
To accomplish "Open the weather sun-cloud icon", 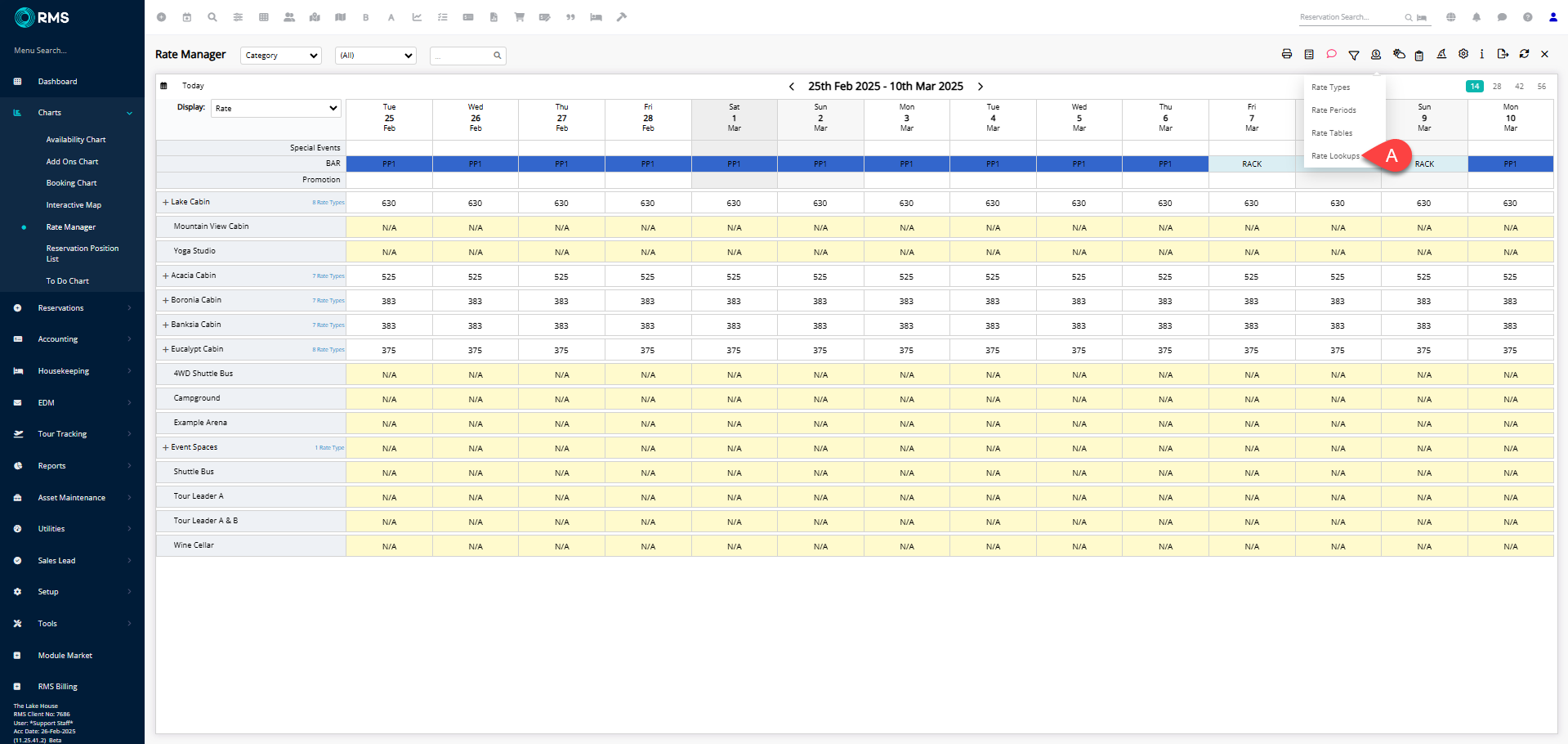I will click(x=1399, y=54).
